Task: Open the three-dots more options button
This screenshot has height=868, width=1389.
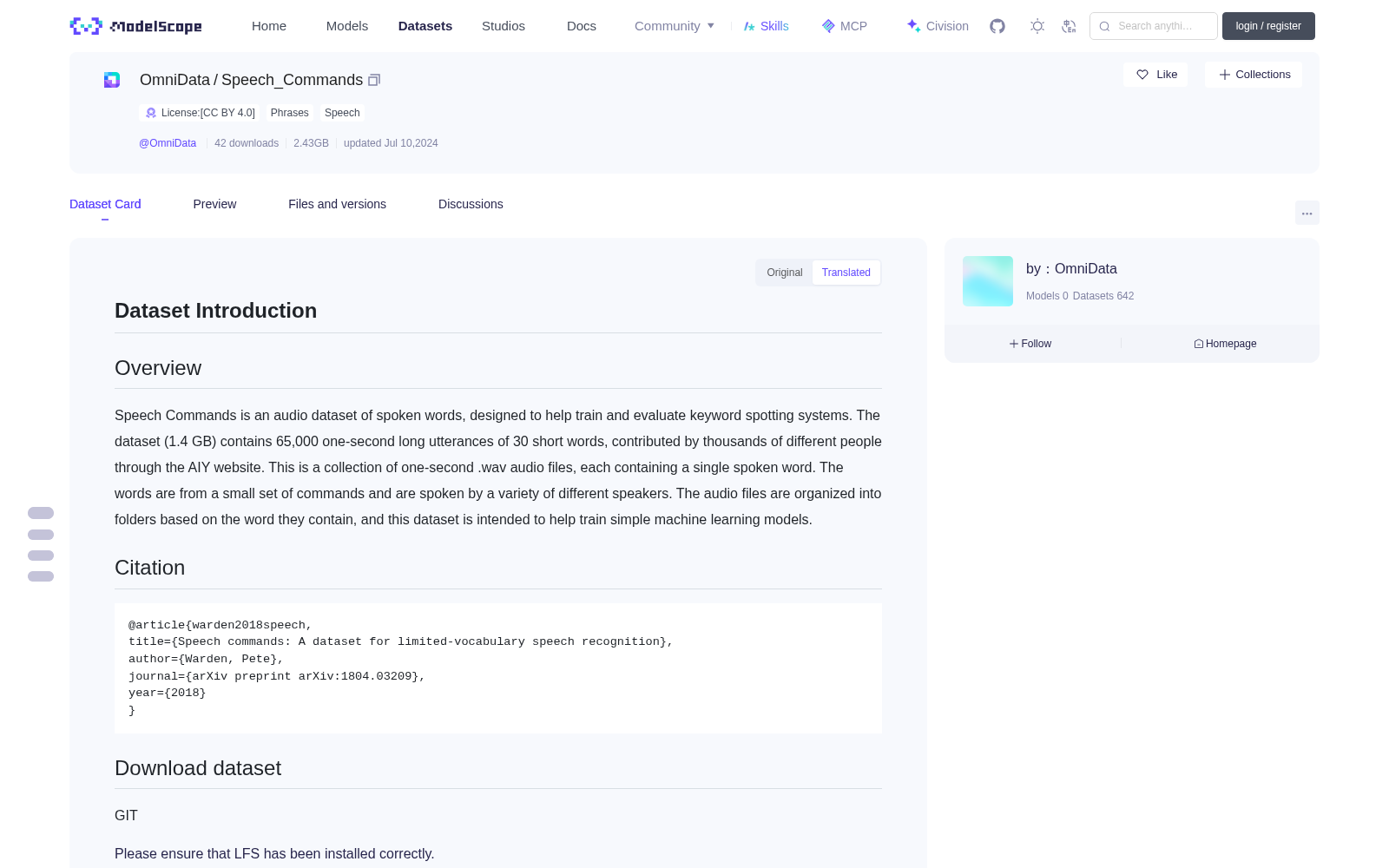Action: [x=1307, y=213]
